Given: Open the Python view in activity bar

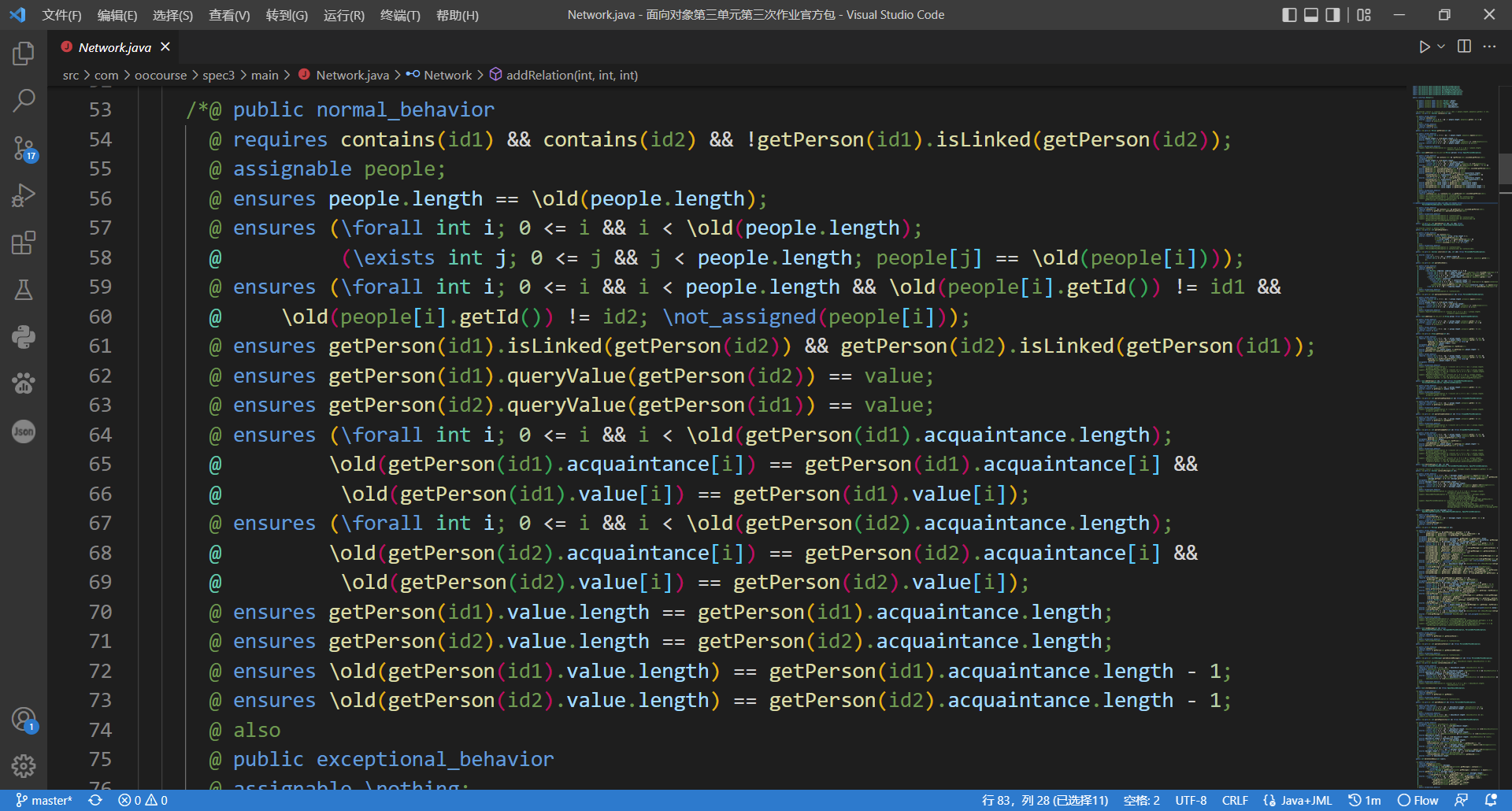Looking at the screenshot, I should pos(24,337).
